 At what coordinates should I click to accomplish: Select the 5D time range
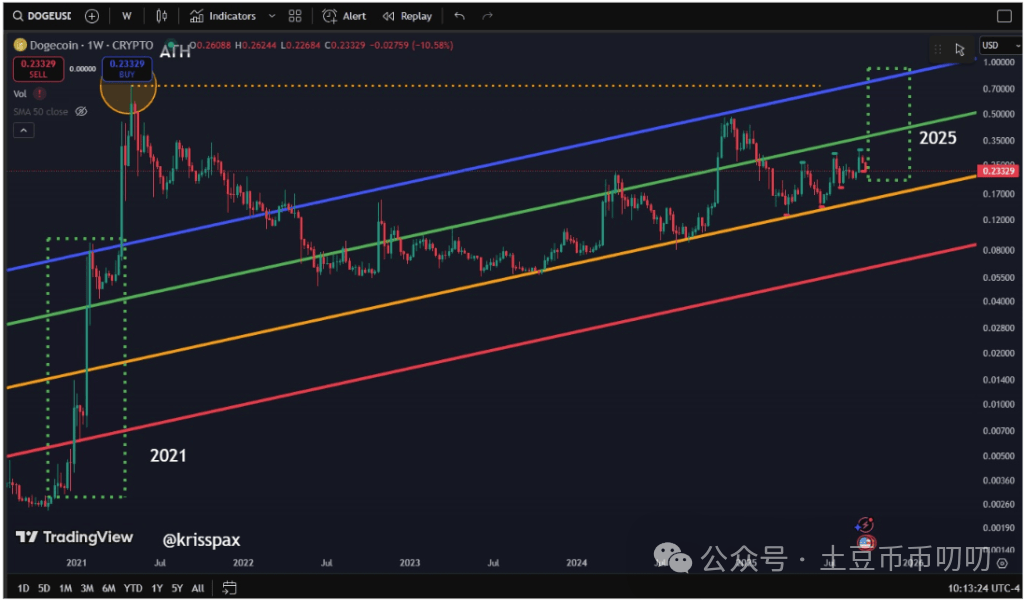click(x=44, y=588)
